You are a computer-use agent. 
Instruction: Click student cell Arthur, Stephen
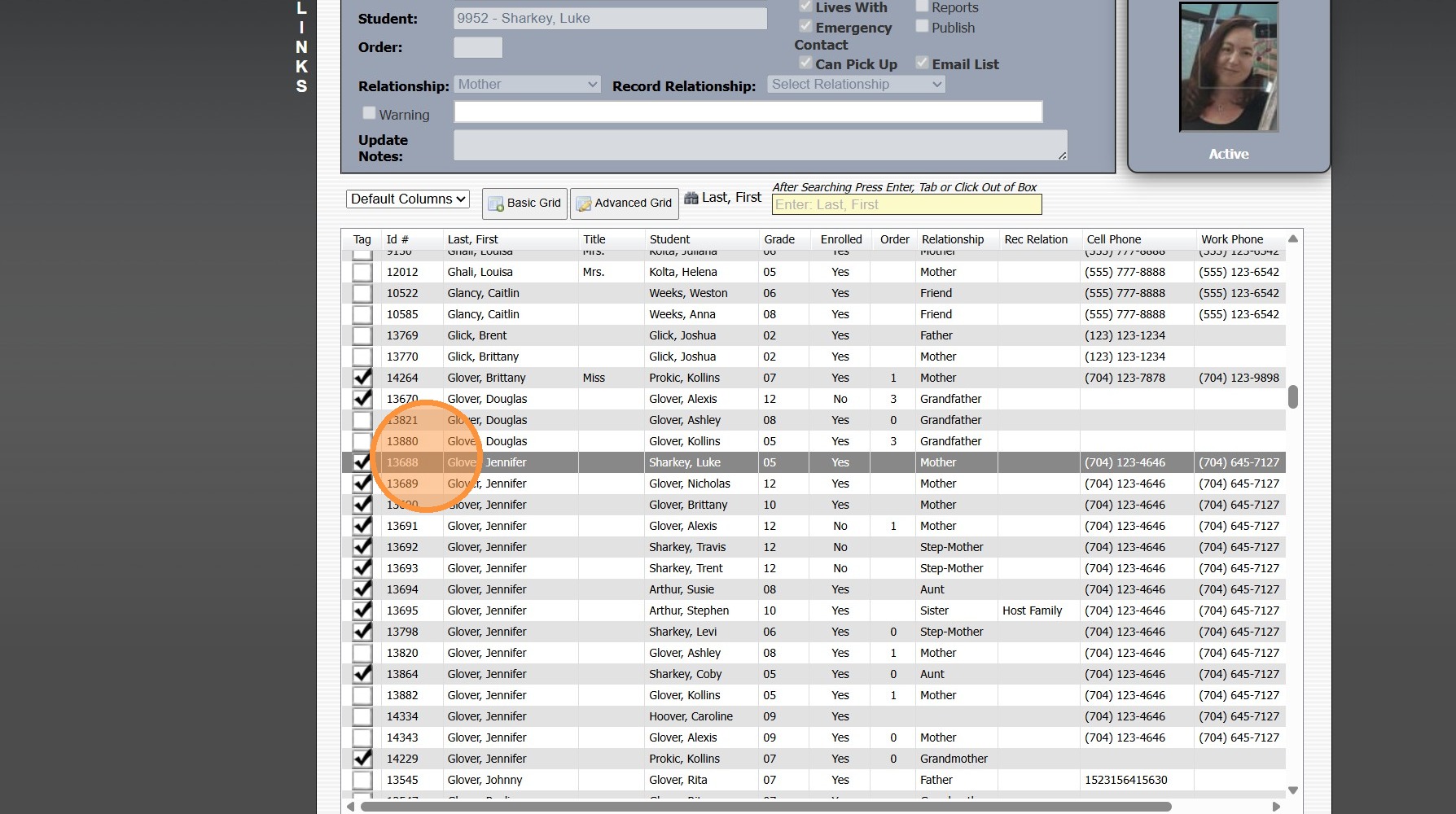pos(689,610)
